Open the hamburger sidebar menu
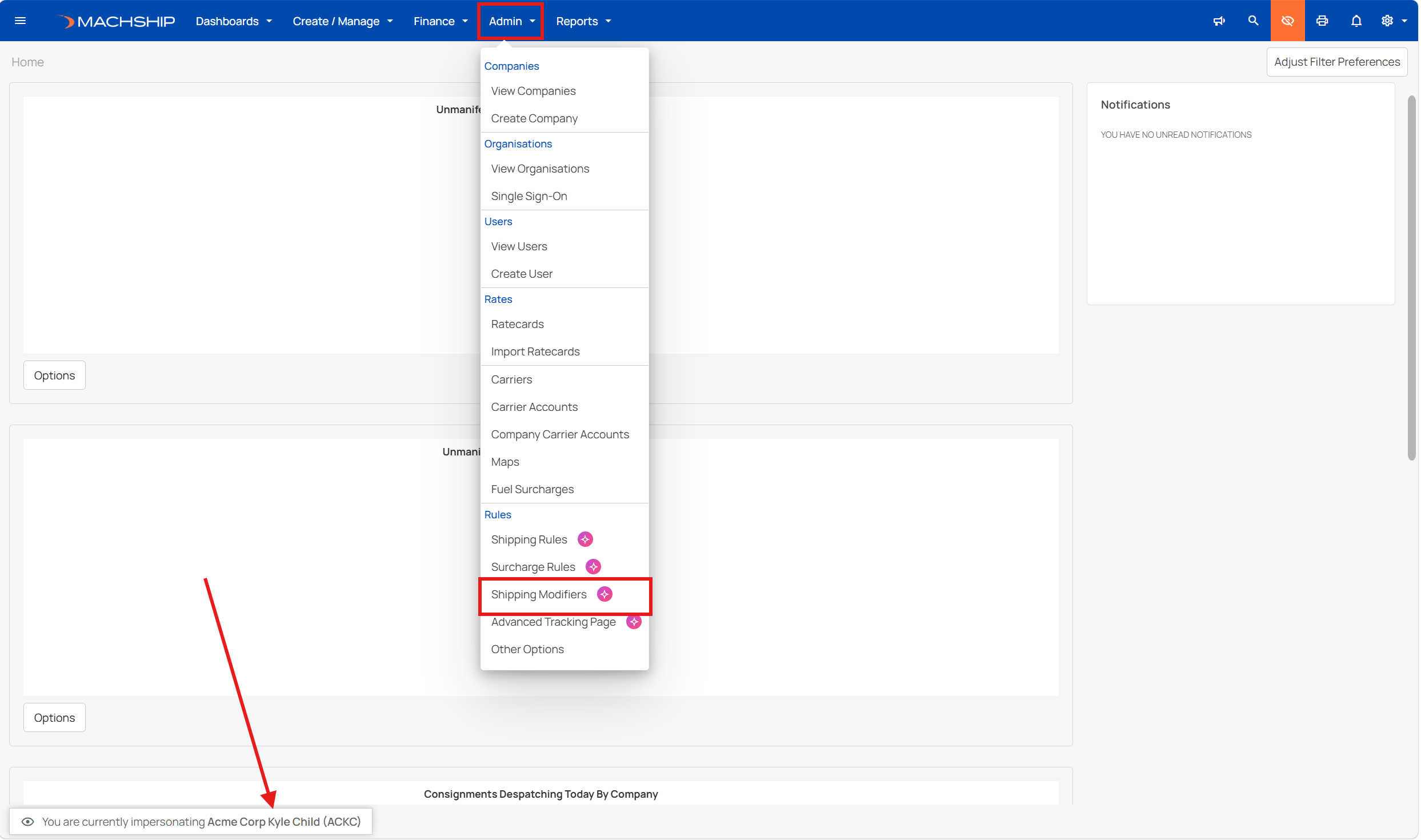The image size is (1421, 840). [21, 21]
